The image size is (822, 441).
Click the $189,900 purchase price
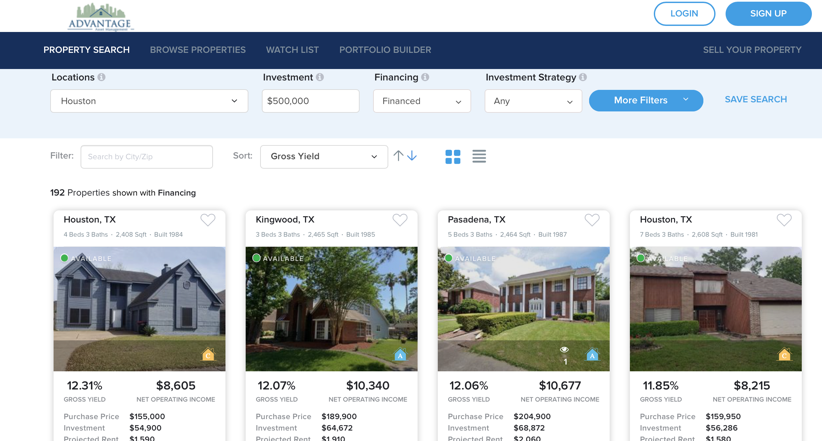(339, 416)
